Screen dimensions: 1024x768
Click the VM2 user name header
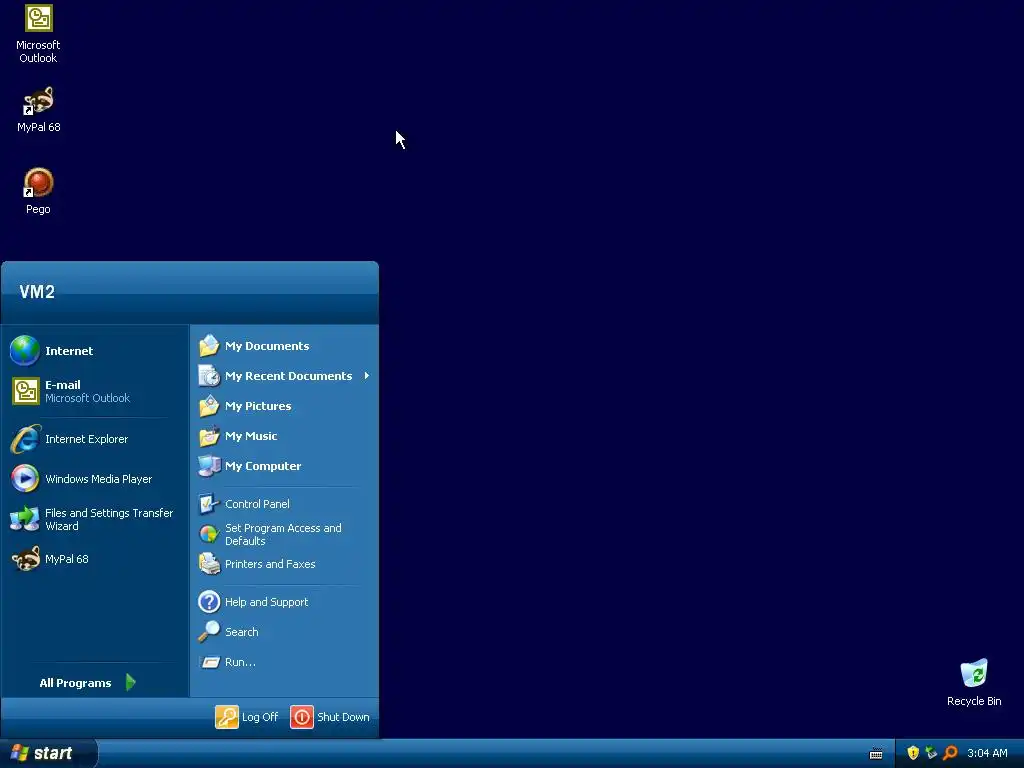point(37,292)
